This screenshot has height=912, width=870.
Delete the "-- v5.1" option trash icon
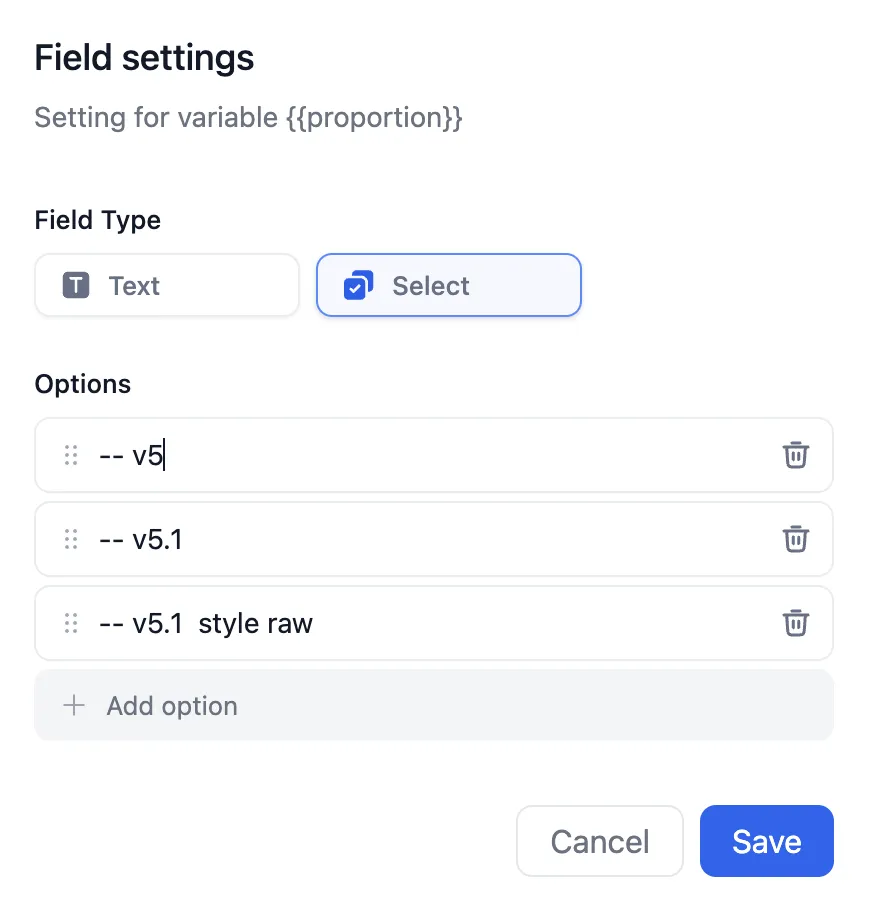pyautogui.click(x=795, y=539)
